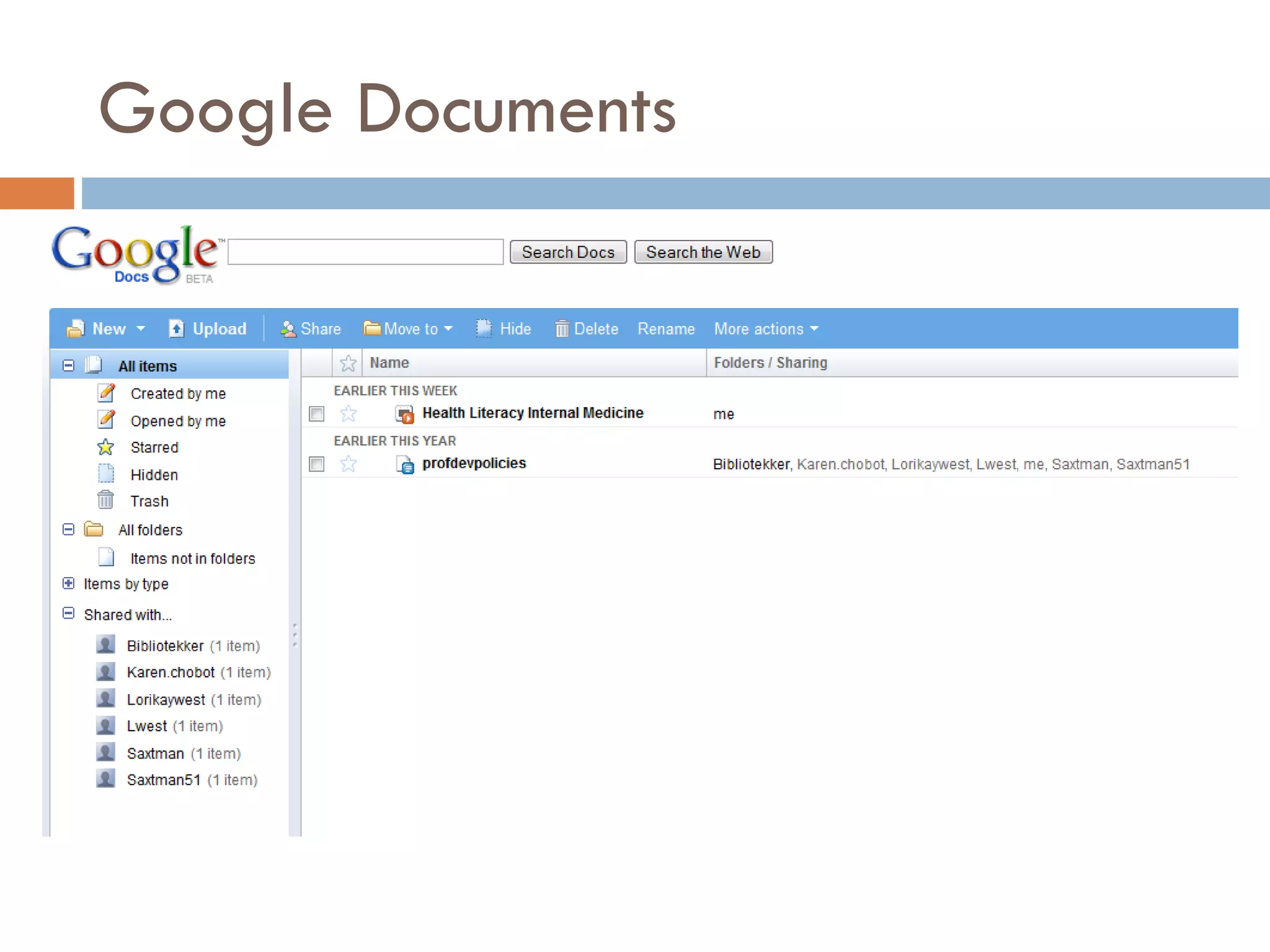Click the Hide dotted-page icon

(x=484, y=328)
